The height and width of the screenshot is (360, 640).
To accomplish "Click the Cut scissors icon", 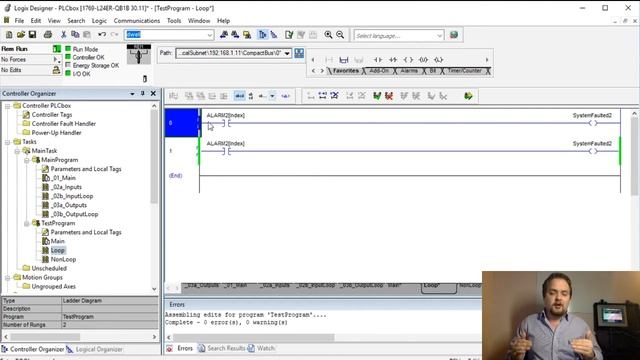I will pyautogui.click(x=64, y=35).
